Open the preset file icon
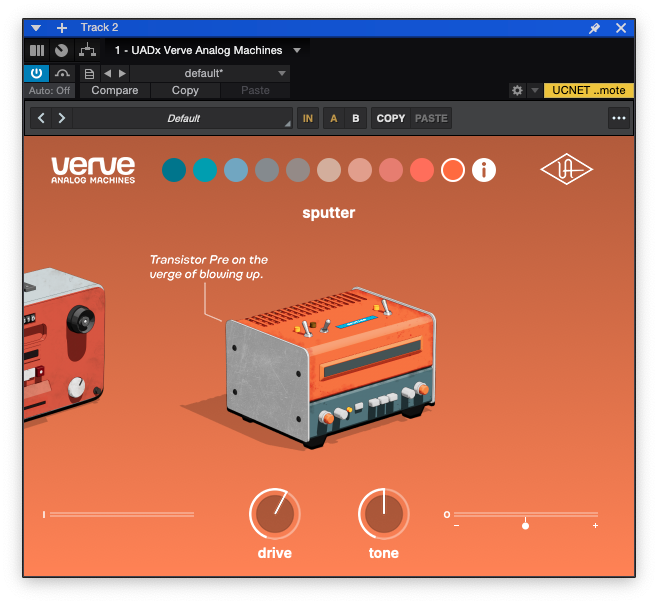Screen dimensions: 658x604 pyautogui.click(x=89, y=74)
